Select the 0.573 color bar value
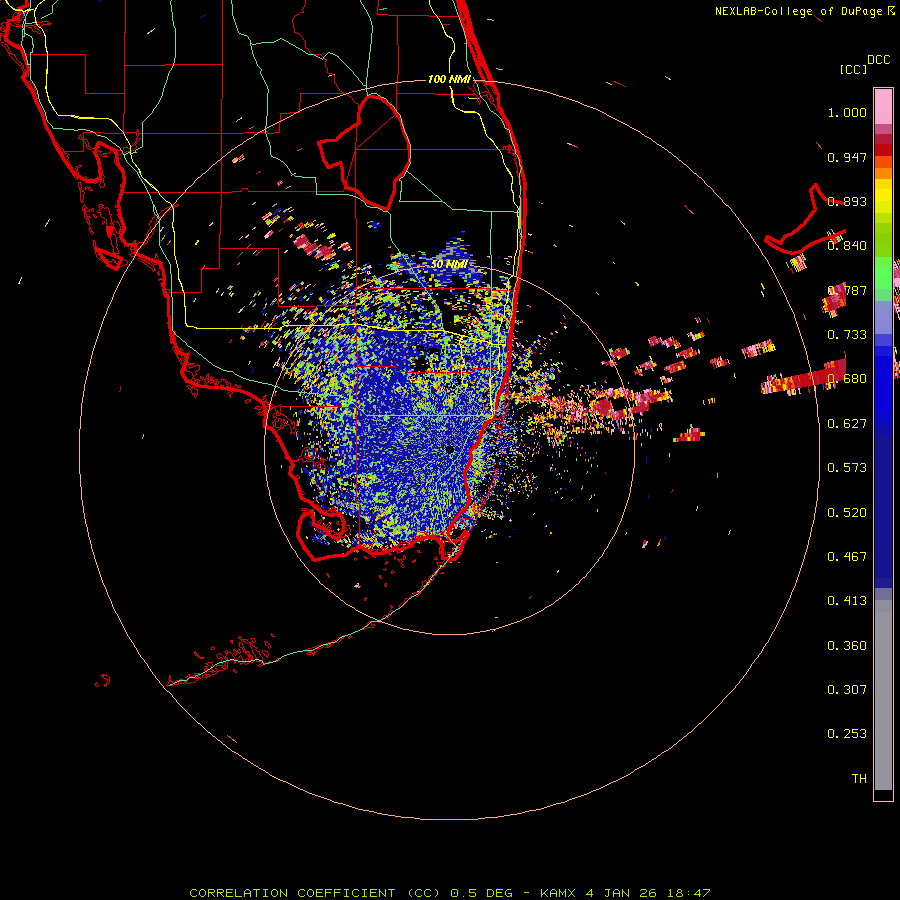This screenshot has width=900, height=900. click(x=847, y=468)
